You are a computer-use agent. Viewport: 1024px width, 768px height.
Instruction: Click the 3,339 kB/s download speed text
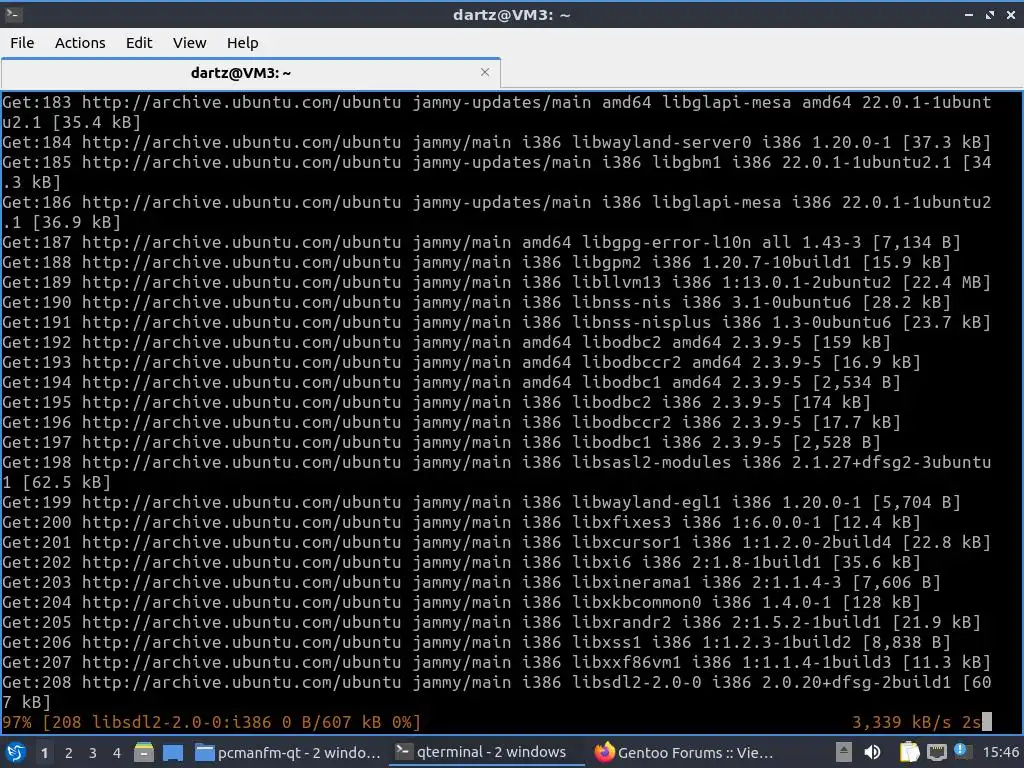[901, 722]
